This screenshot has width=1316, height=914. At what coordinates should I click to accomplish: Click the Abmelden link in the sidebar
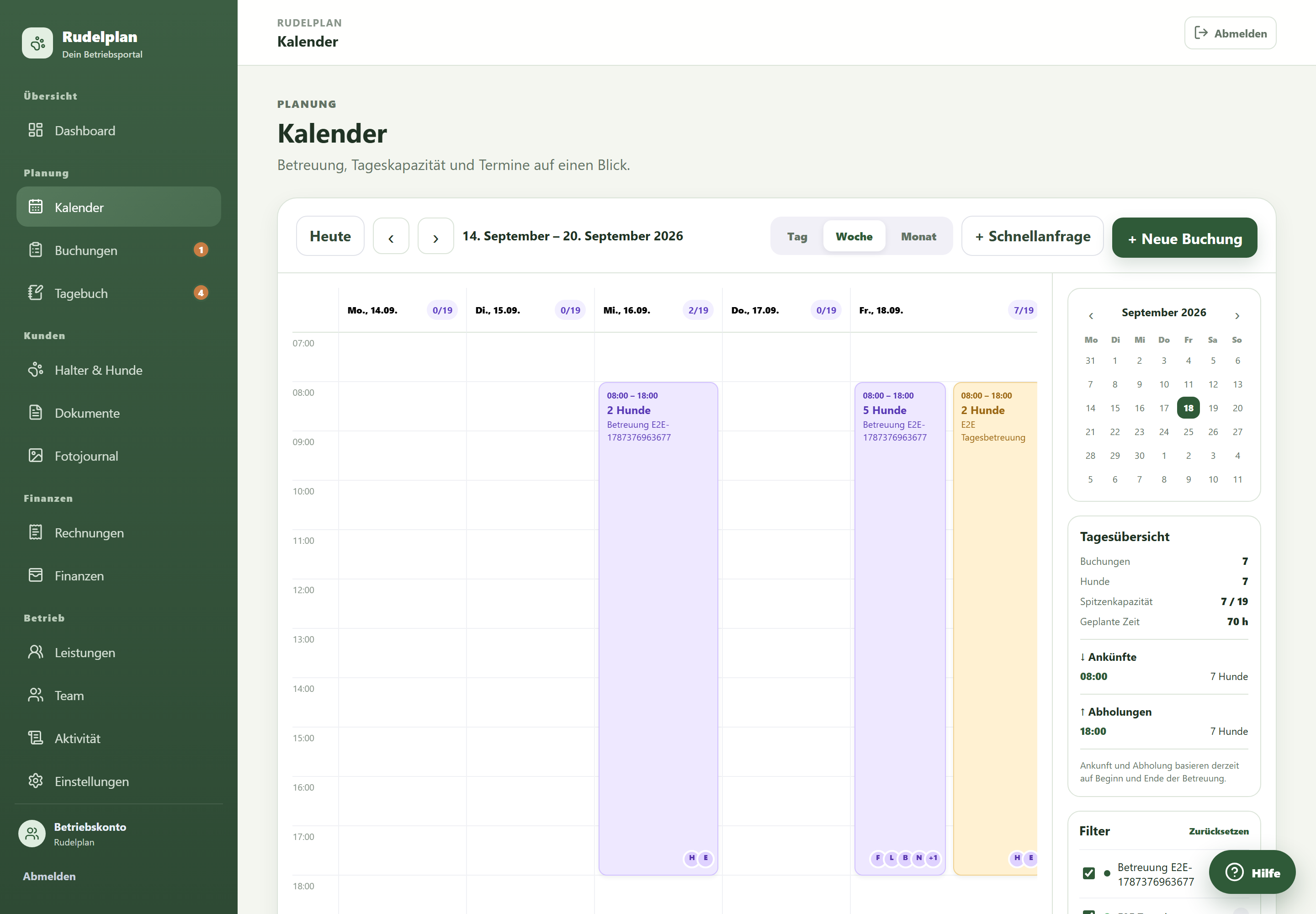pos(49,876)
